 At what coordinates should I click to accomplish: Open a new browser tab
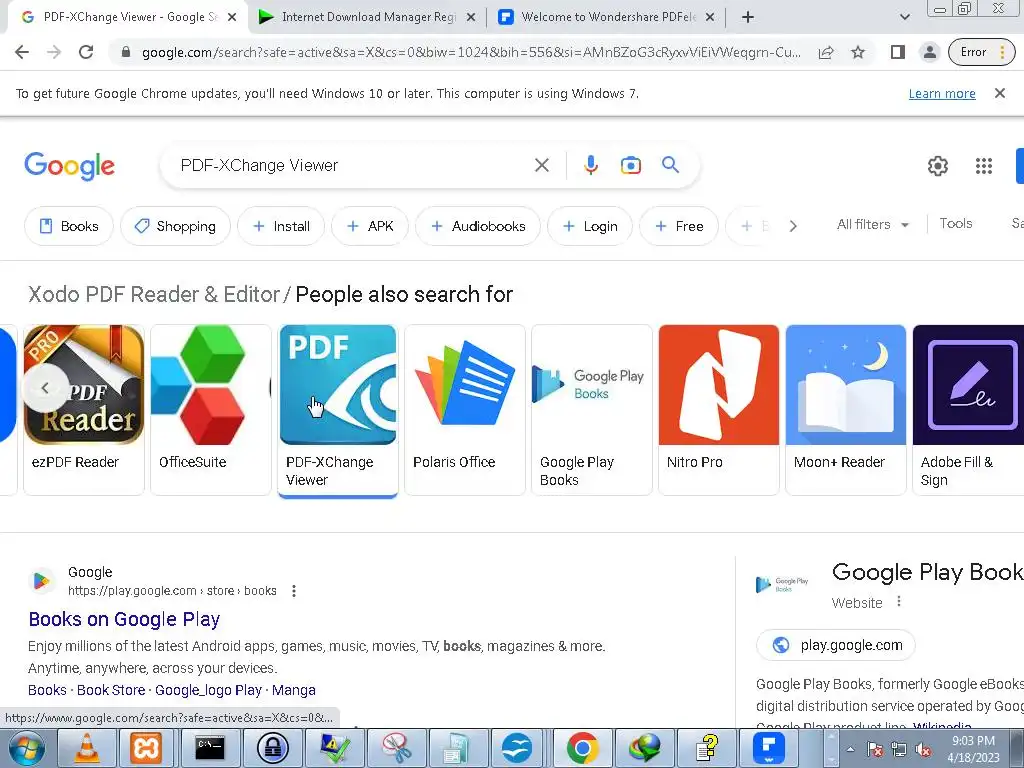748,17
